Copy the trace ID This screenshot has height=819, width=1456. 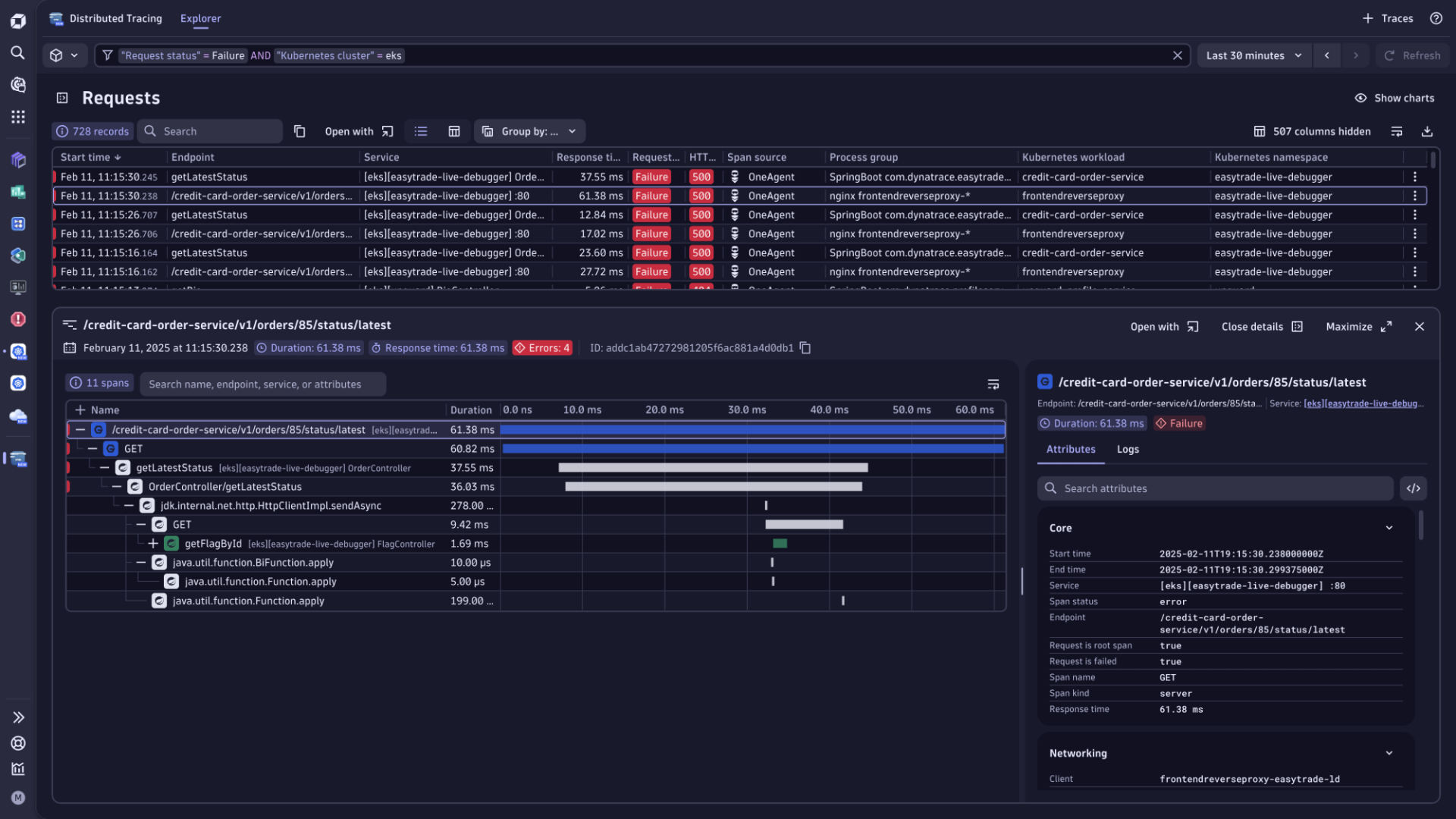tap(805, 348)
